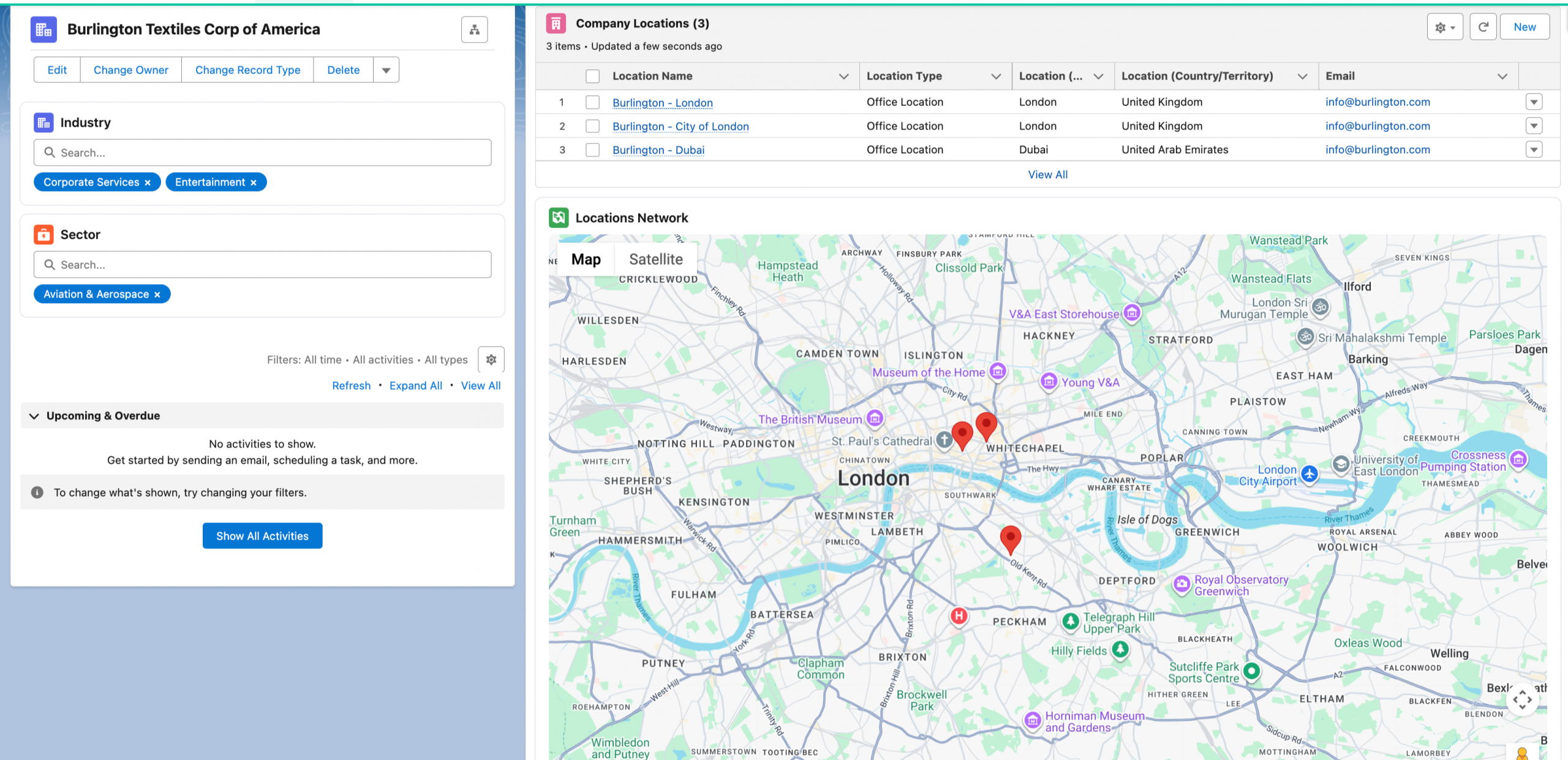The width and height of the screenshot is (1568, 760).
Task: Click the Show All Activities button
Action: pos(262,536)
